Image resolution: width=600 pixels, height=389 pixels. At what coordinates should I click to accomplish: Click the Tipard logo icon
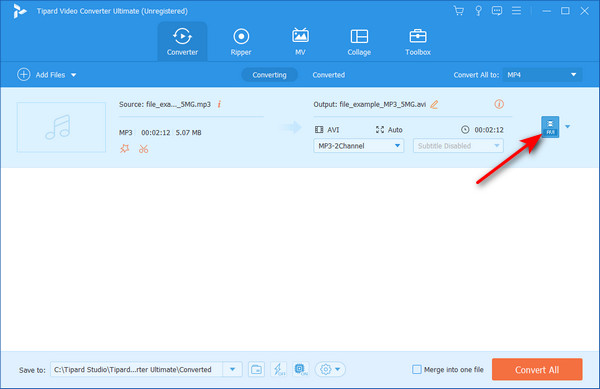[x=19, y=11]
